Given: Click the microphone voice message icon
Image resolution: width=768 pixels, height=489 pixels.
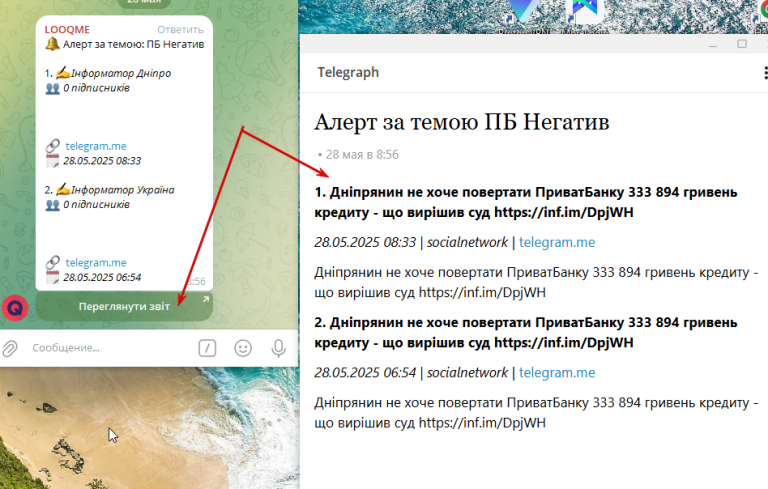Looking at the screenshot, I should pyautogui.click(x=278, y=348).
